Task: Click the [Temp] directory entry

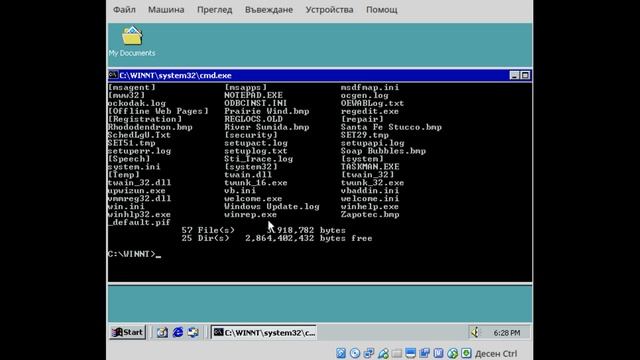Action: [123, 175]
